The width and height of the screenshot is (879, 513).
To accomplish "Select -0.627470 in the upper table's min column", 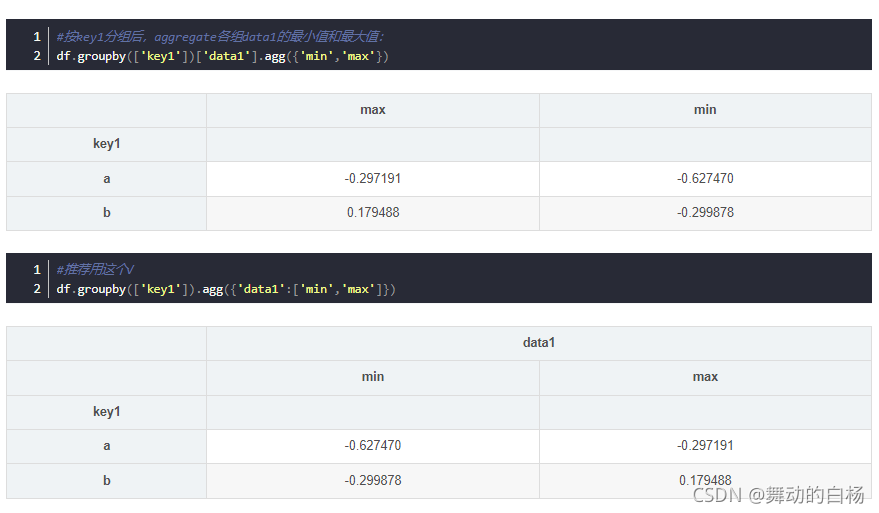I will (705, 179).
